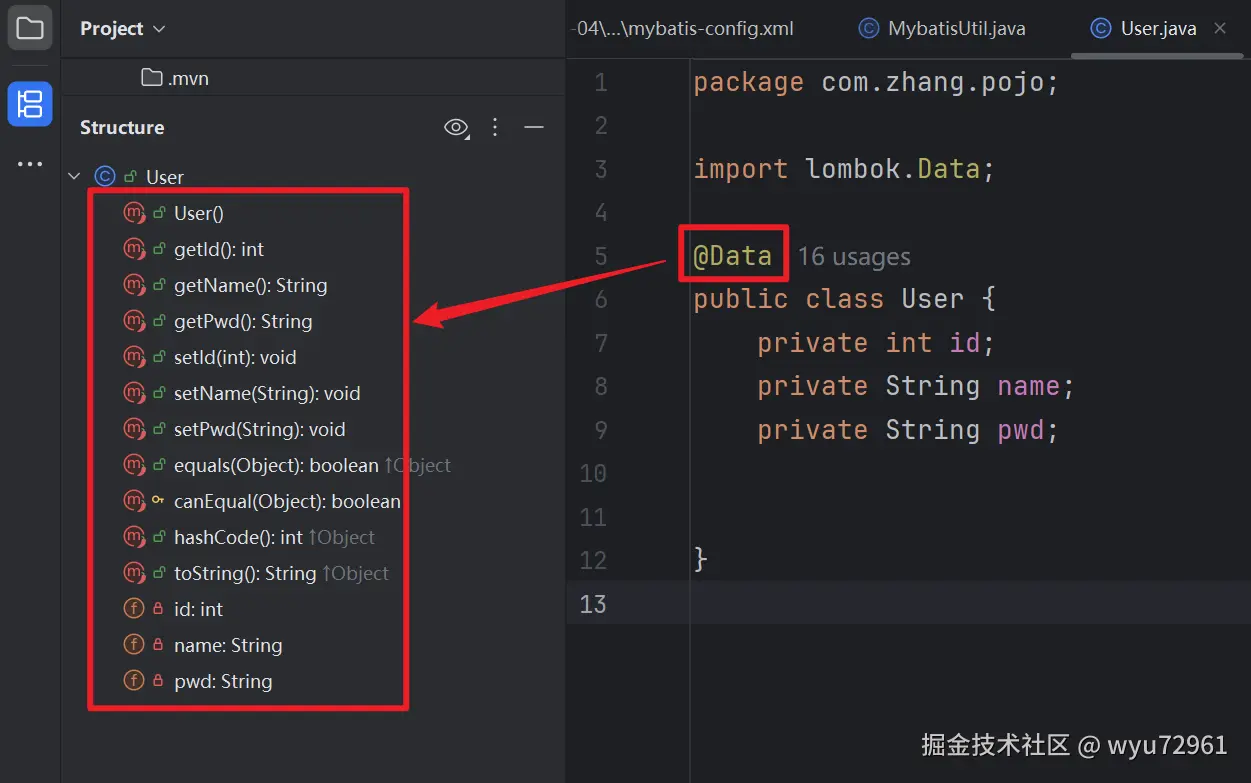Select field id: int
The width and height of the screenshot is (1251, 783).
click(198, 609)
